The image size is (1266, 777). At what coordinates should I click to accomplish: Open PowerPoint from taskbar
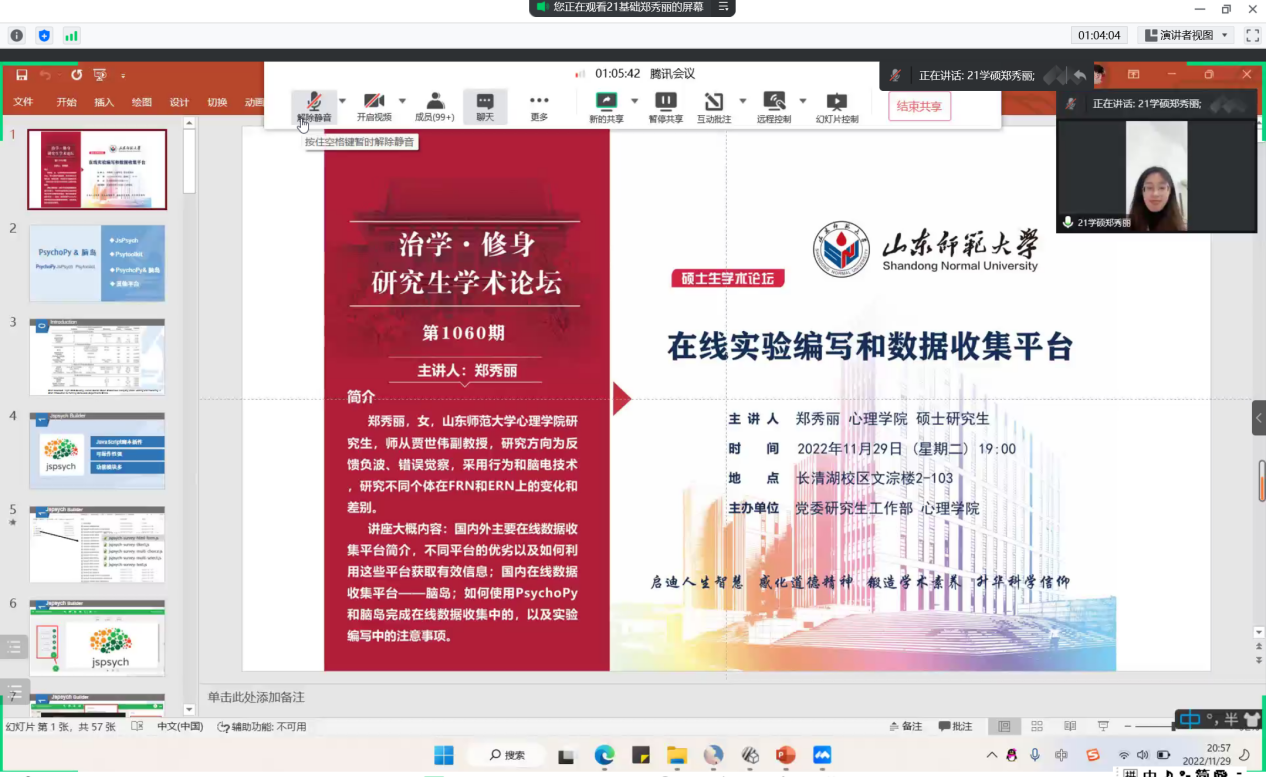click(786, 755)
